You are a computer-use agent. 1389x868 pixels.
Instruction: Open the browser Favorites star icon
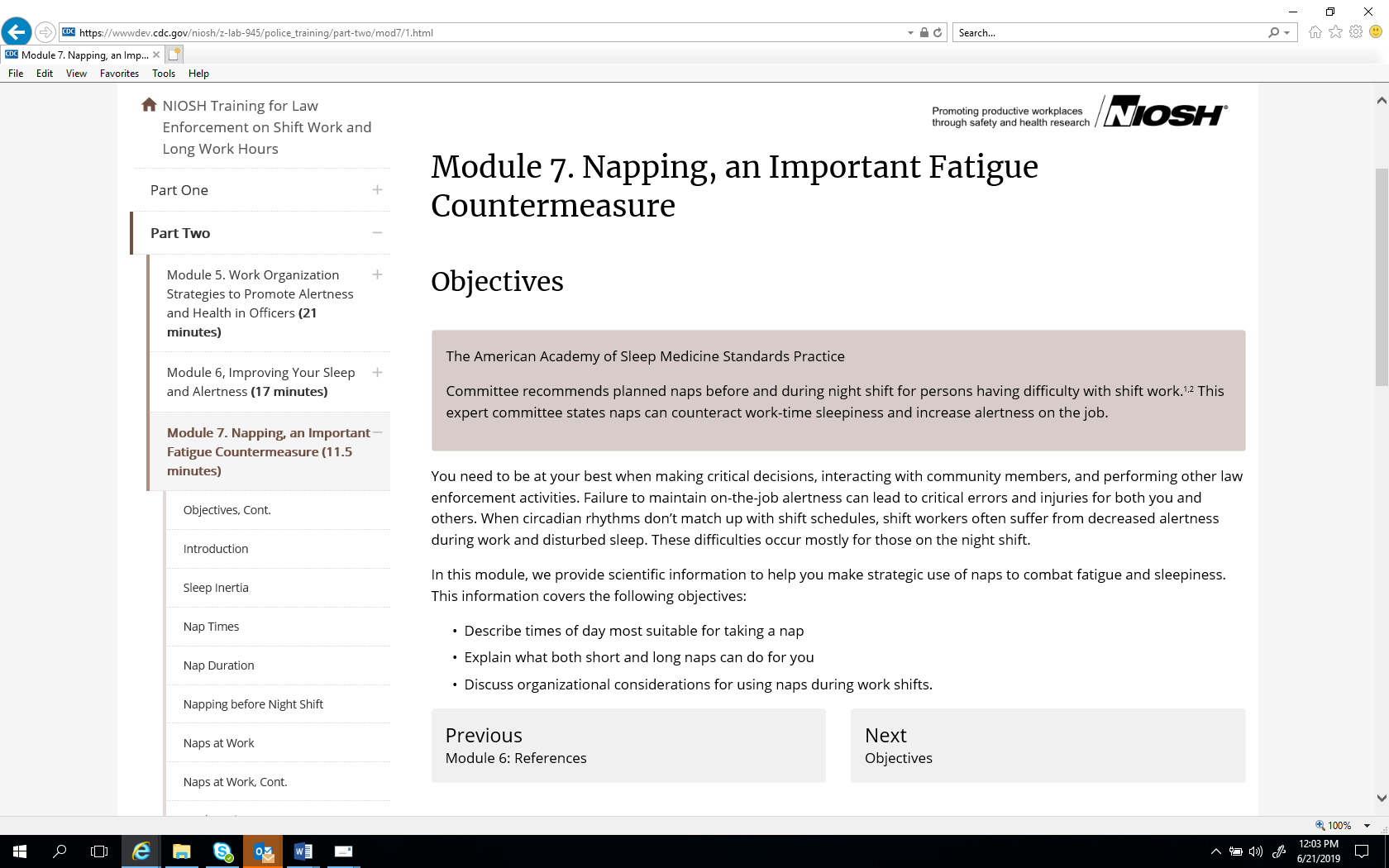(x=1335, y=32)
